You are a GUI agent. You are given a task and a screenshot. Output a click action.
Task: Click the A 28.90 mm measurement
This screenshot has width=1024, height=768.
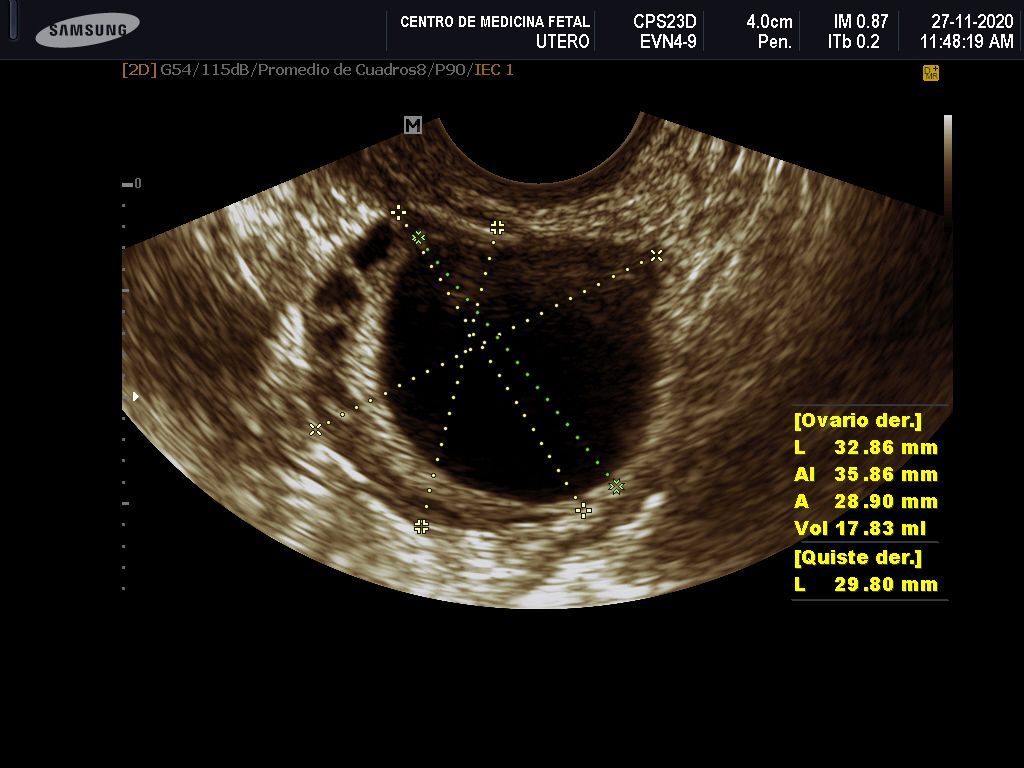(866, 502)
